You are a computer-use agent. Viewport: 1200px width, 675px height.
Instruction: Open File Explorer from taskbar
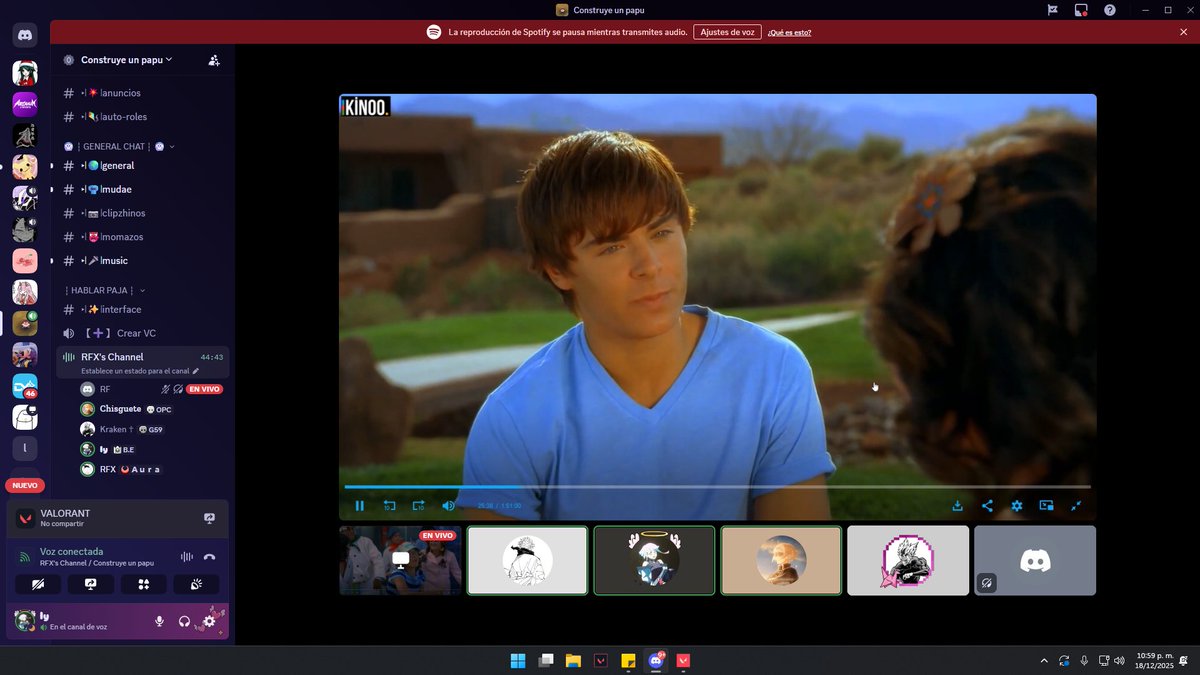573,660
